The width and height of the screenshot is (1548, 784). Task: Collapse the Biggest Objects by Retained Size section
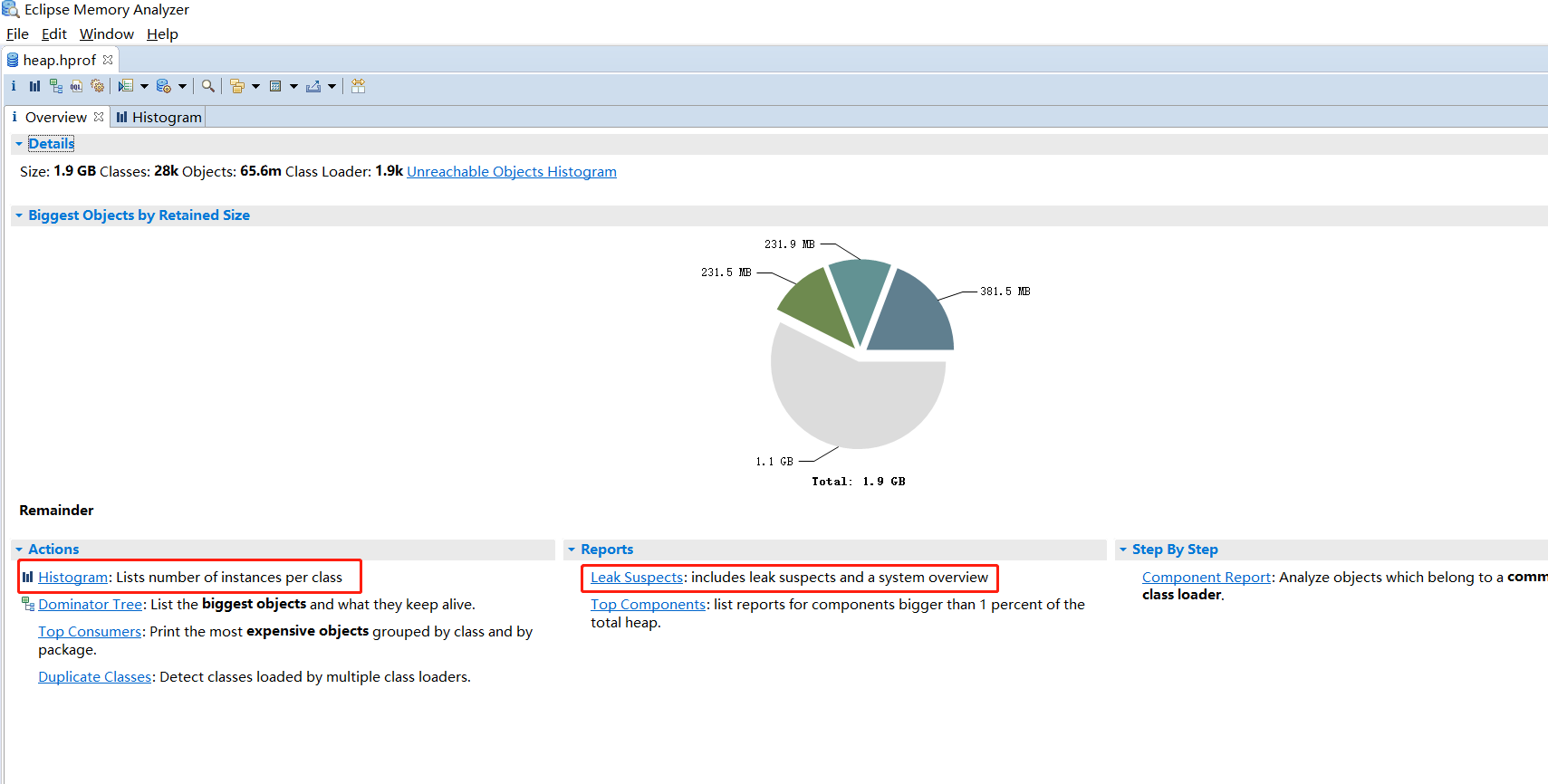point(18,215)
